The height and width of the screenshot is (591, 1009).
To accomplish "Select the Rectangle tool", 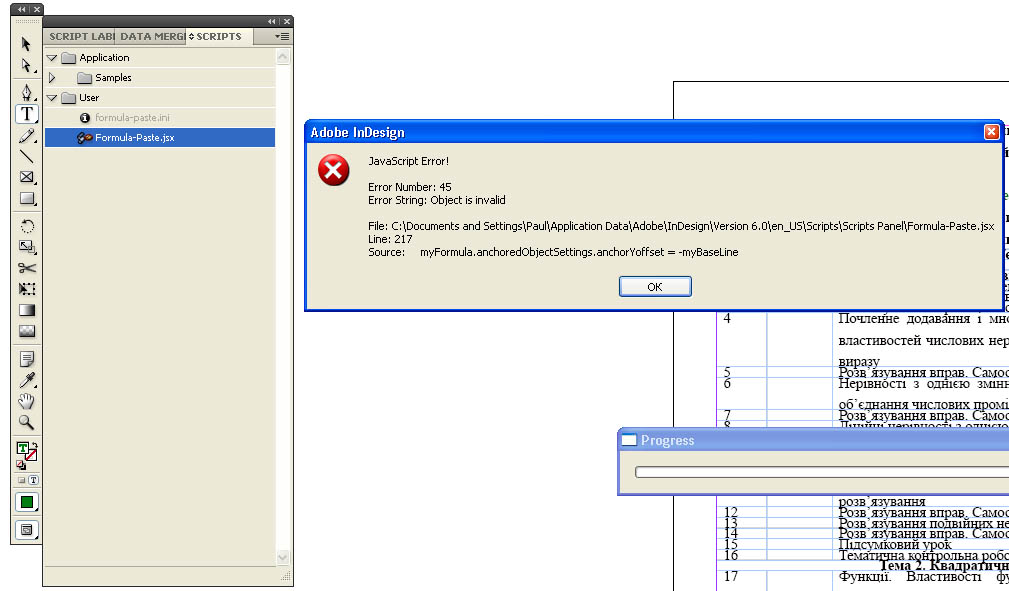I will (26, 198).
